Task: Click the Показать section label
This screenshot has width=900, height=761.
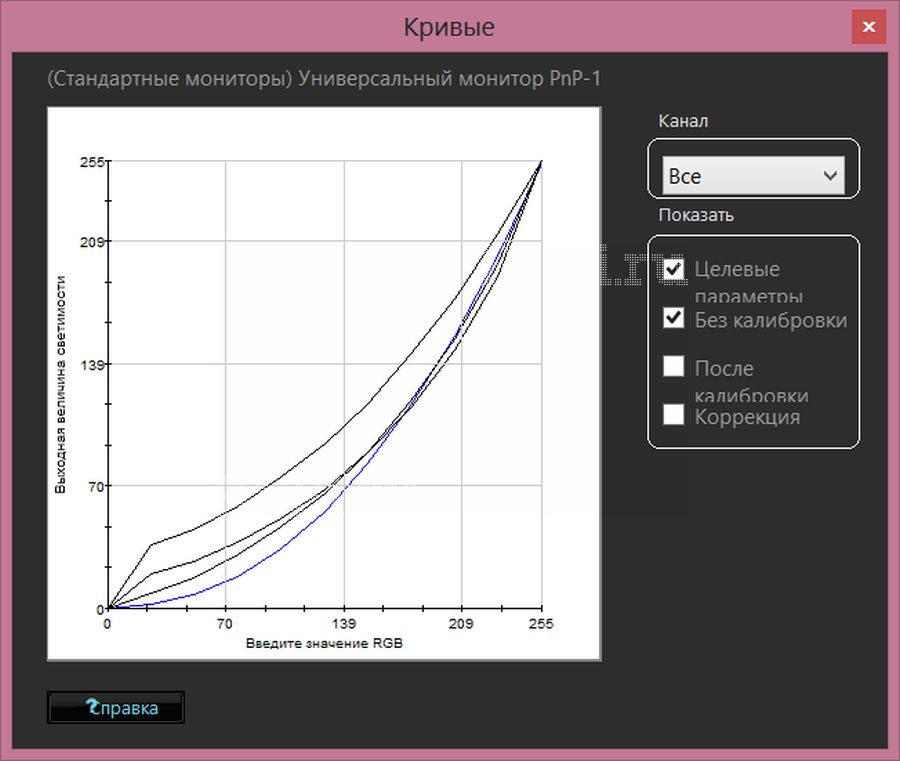Action: click(696, 215)
